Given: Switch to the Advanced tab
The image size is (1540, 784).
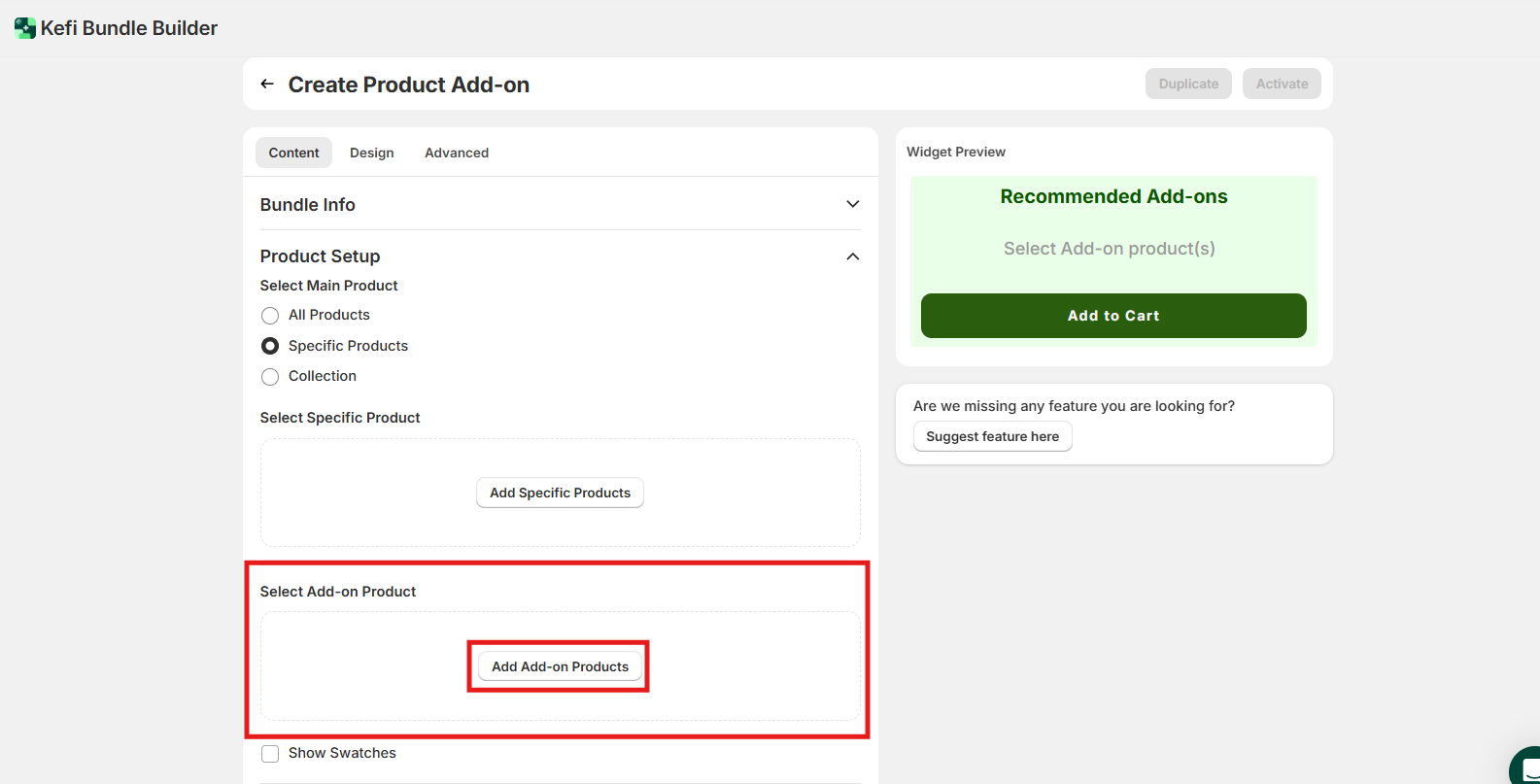Looking at the screenshot, I should coord(457,153).
